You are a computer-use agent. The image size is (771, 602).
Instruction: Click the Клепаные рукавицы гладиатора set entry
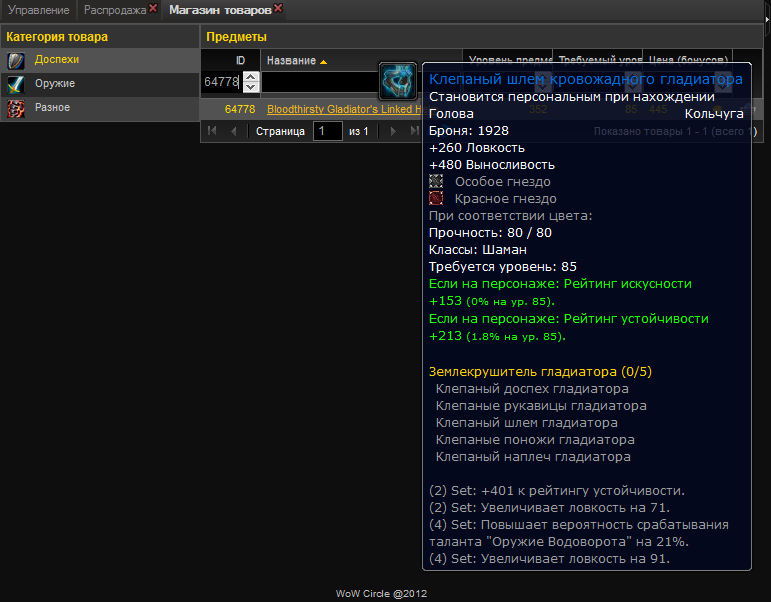coord(541,406)
